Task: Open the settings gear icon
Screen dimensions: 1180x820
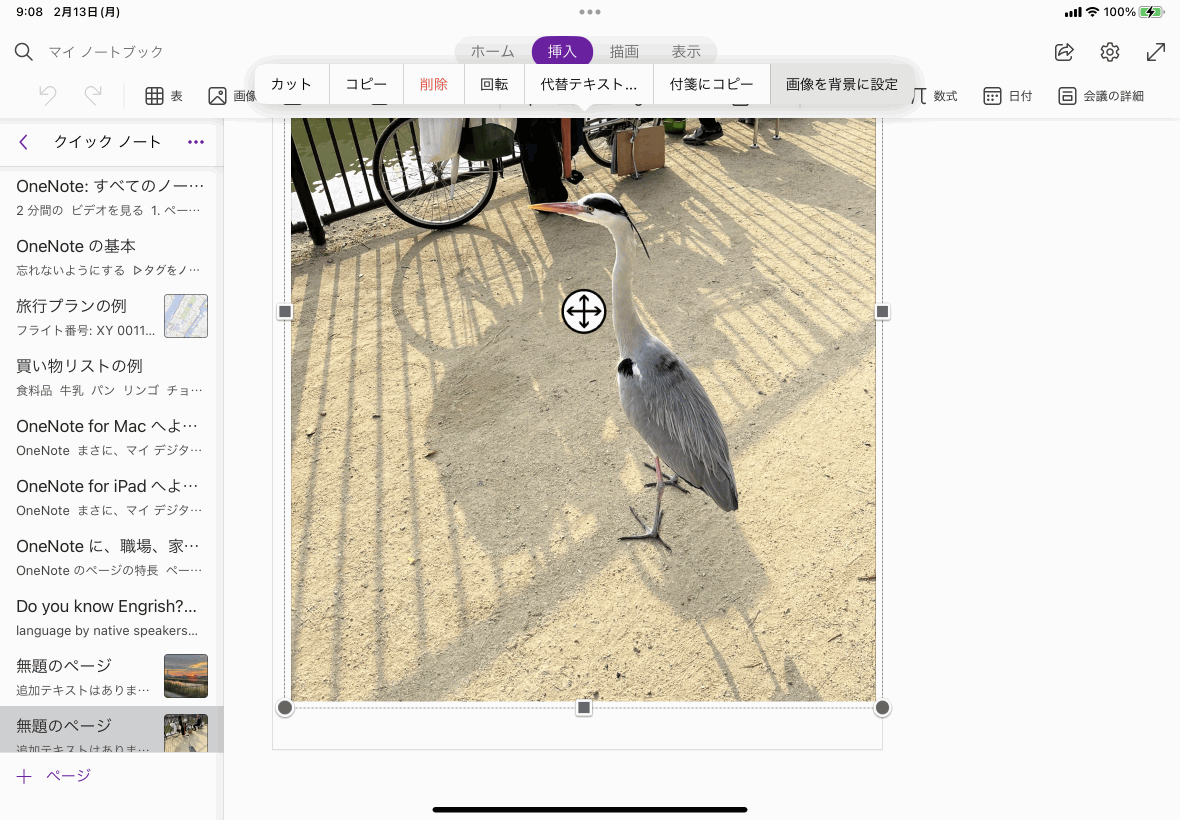Action: (1110, 52)
